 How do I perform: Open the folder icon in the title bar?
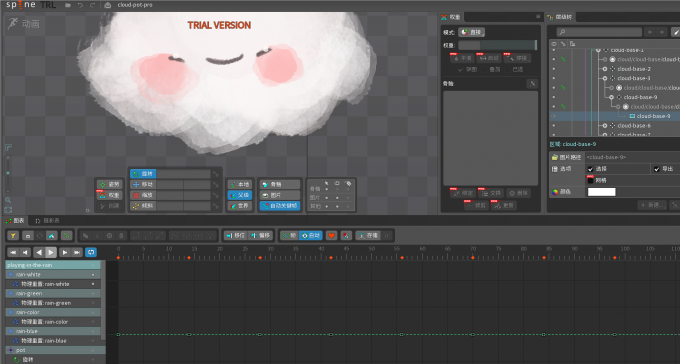[68, 5]
